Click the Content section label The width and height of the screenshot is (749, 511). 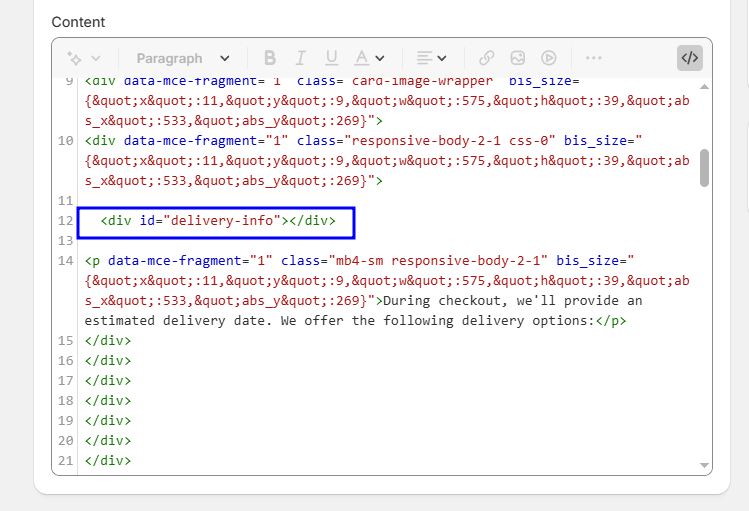[78, 22]
